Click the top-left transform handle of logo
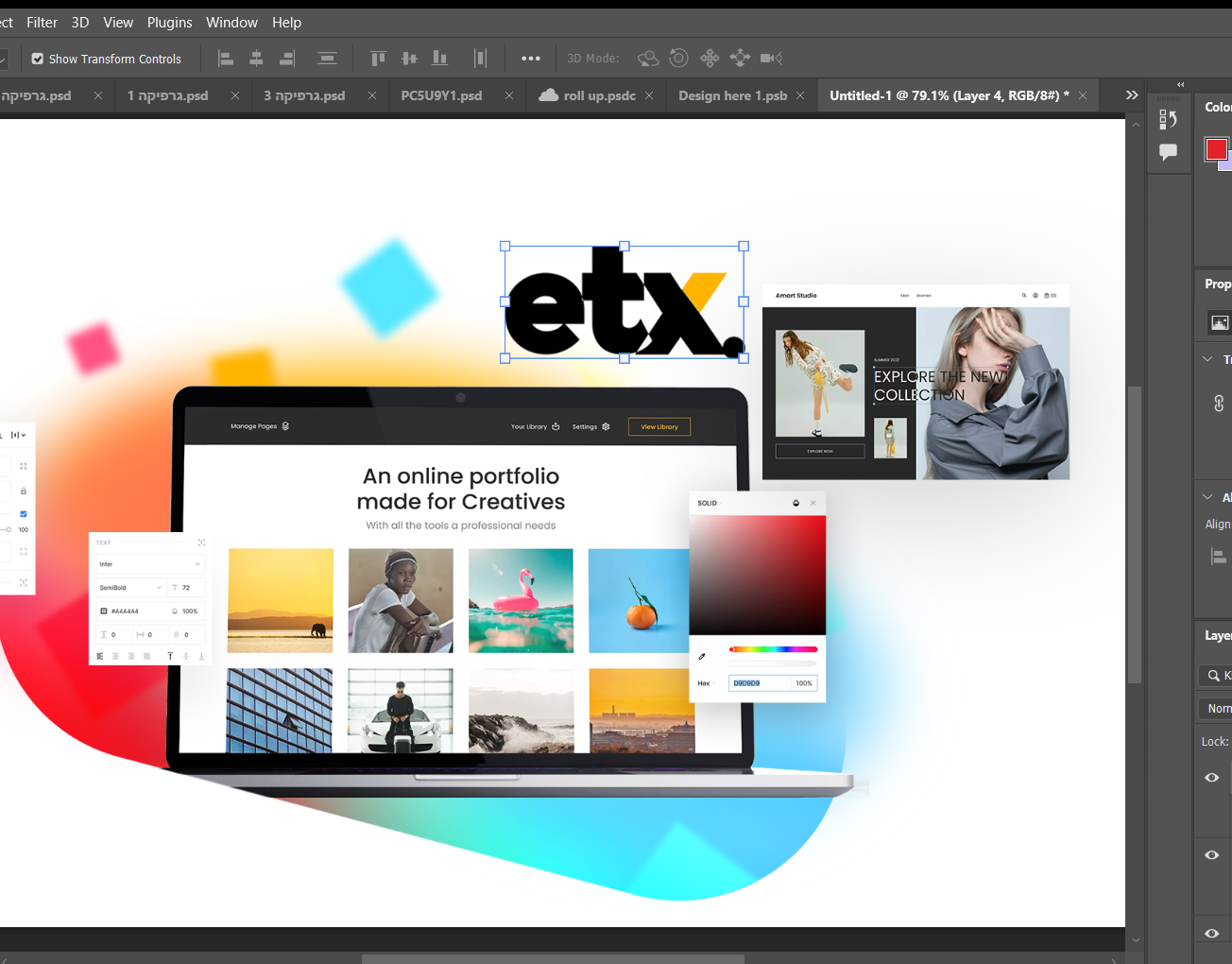The width and height of the screenshot is (1232, 964). pos(505,246)
